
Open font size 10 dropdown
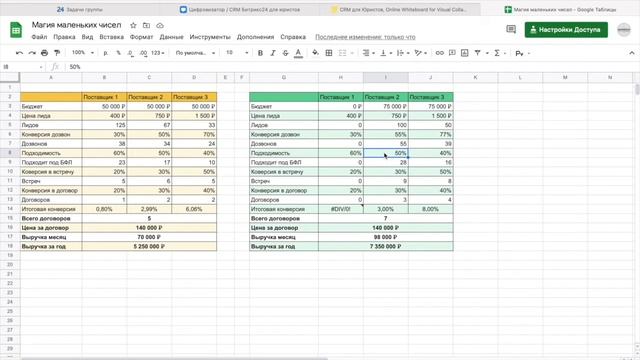[237, 53]
